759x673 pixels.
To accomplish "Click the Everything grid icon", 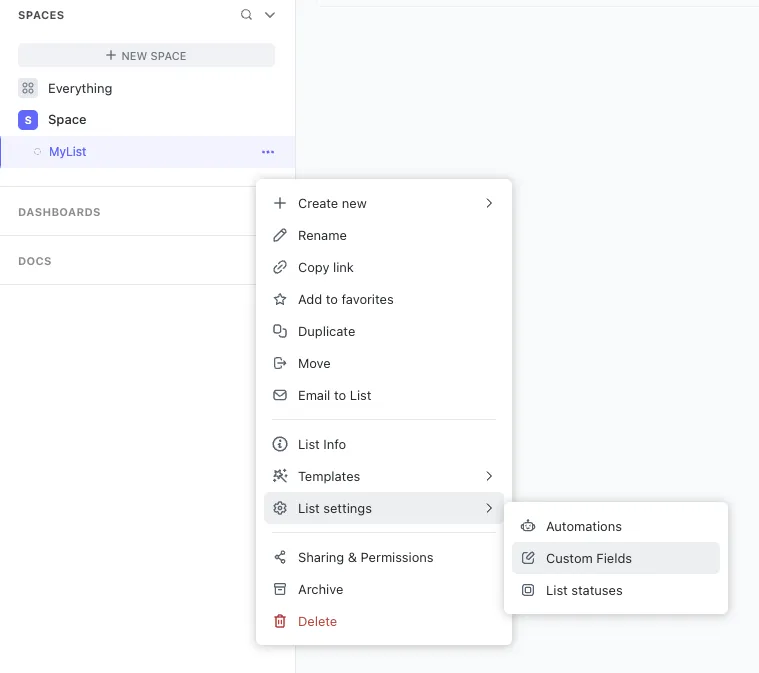I will coord(28,88).
